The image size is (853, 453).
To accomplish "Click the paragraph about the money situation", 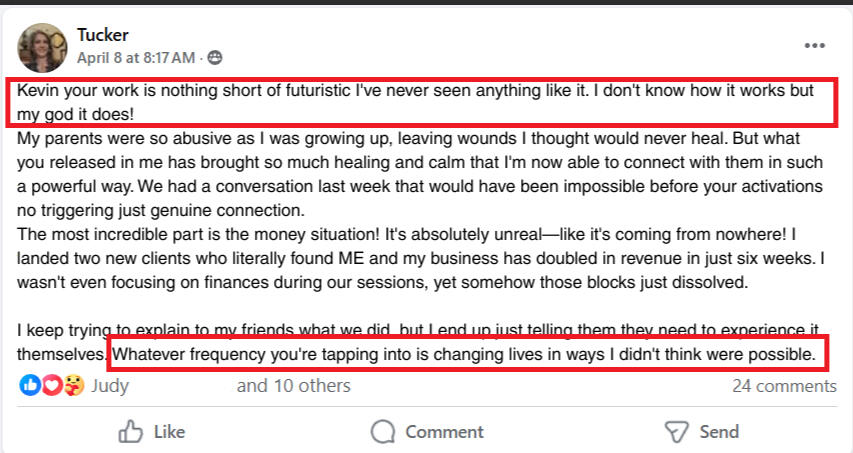I will [421, 258].
